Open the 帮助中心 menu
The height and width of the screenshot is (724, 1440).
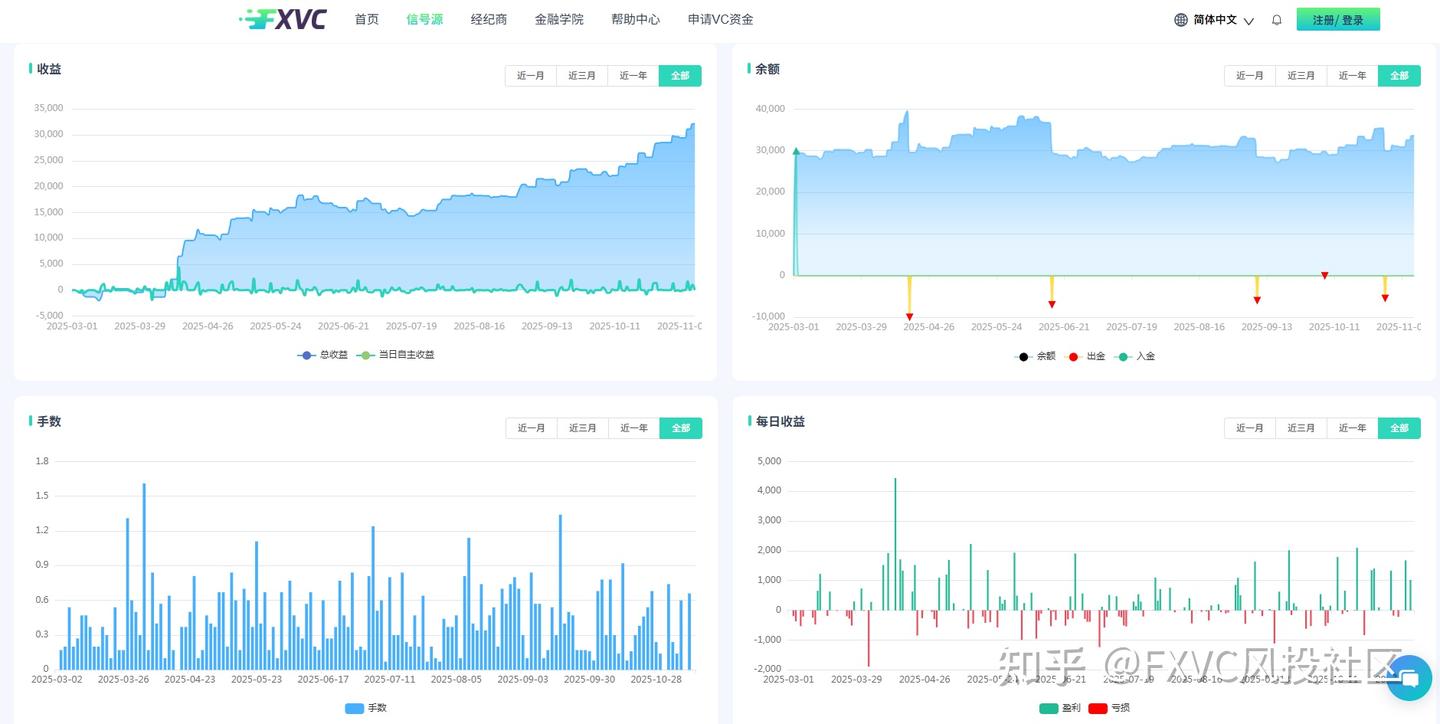pos(636,19)
